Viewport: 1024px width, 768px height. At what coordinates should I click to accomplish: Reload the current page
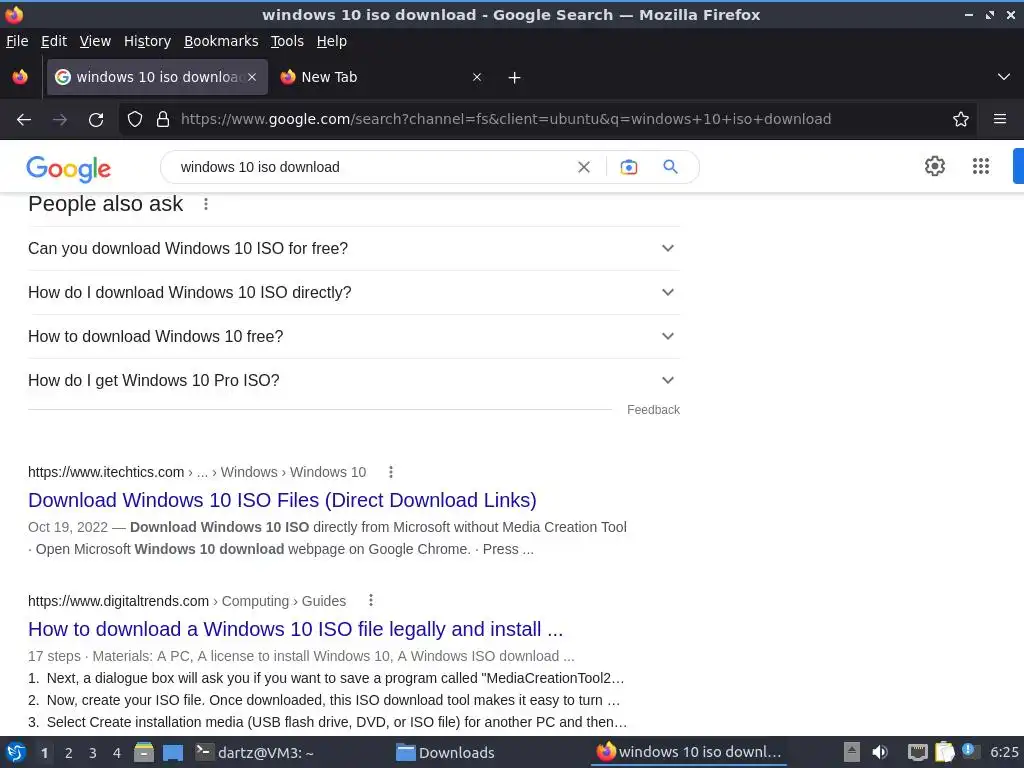tap(96, 120)
